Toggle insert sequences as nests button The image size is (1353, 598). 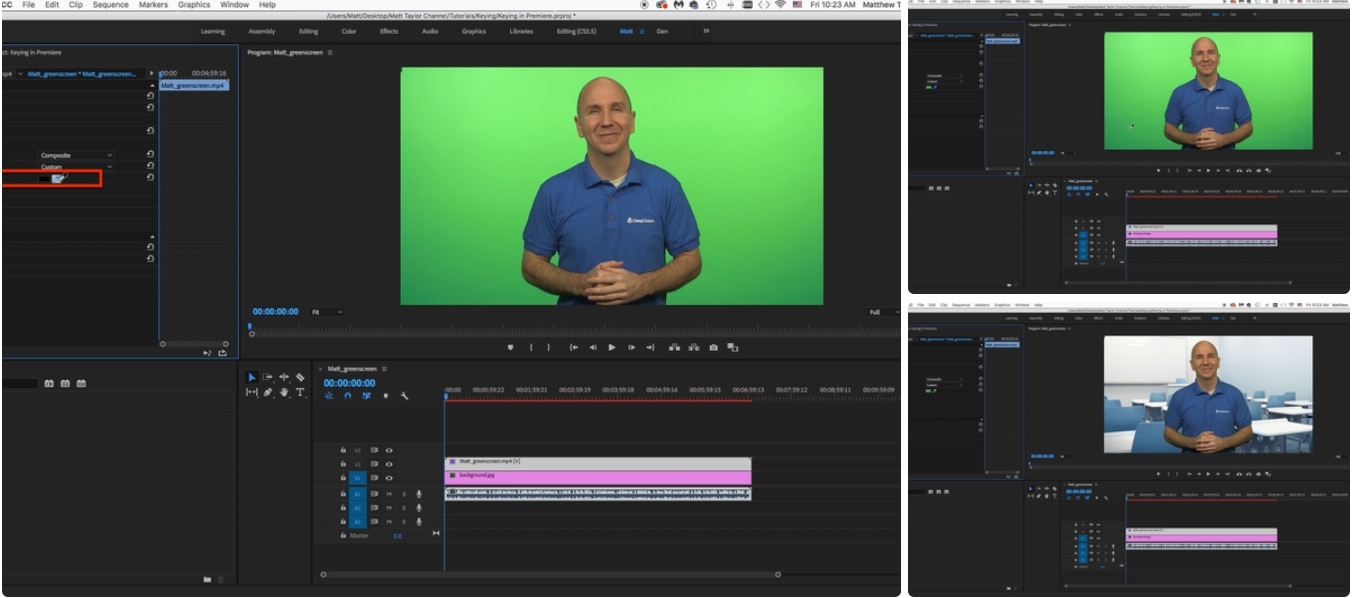(x=329, y=396)
